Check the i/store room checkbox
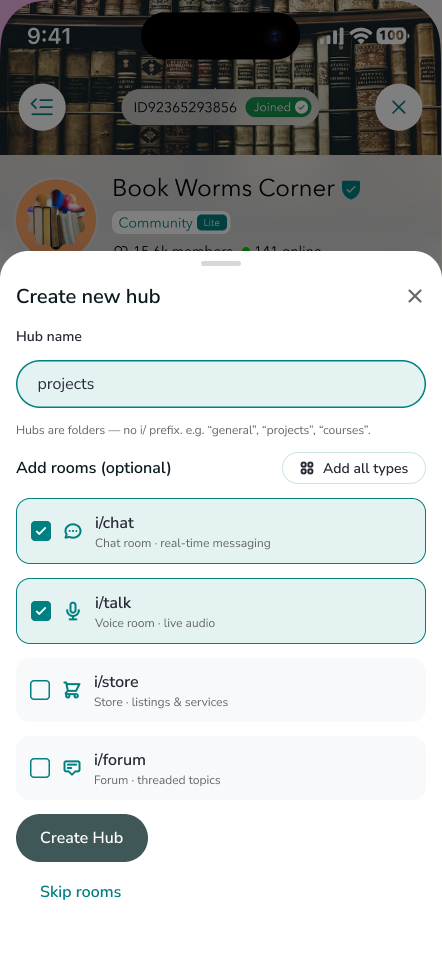The height and width of the screenshot is (956, 442). [x=40, y=690]
